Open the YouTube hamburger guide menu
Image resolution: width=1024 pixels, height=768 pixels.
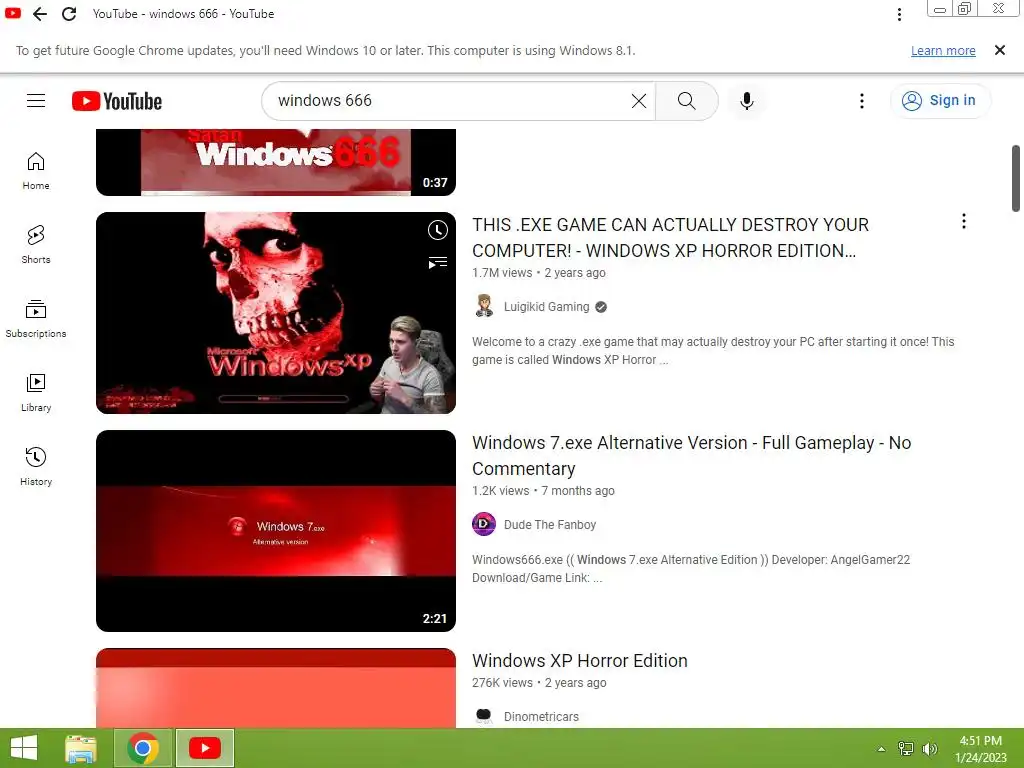pos(36,101)
